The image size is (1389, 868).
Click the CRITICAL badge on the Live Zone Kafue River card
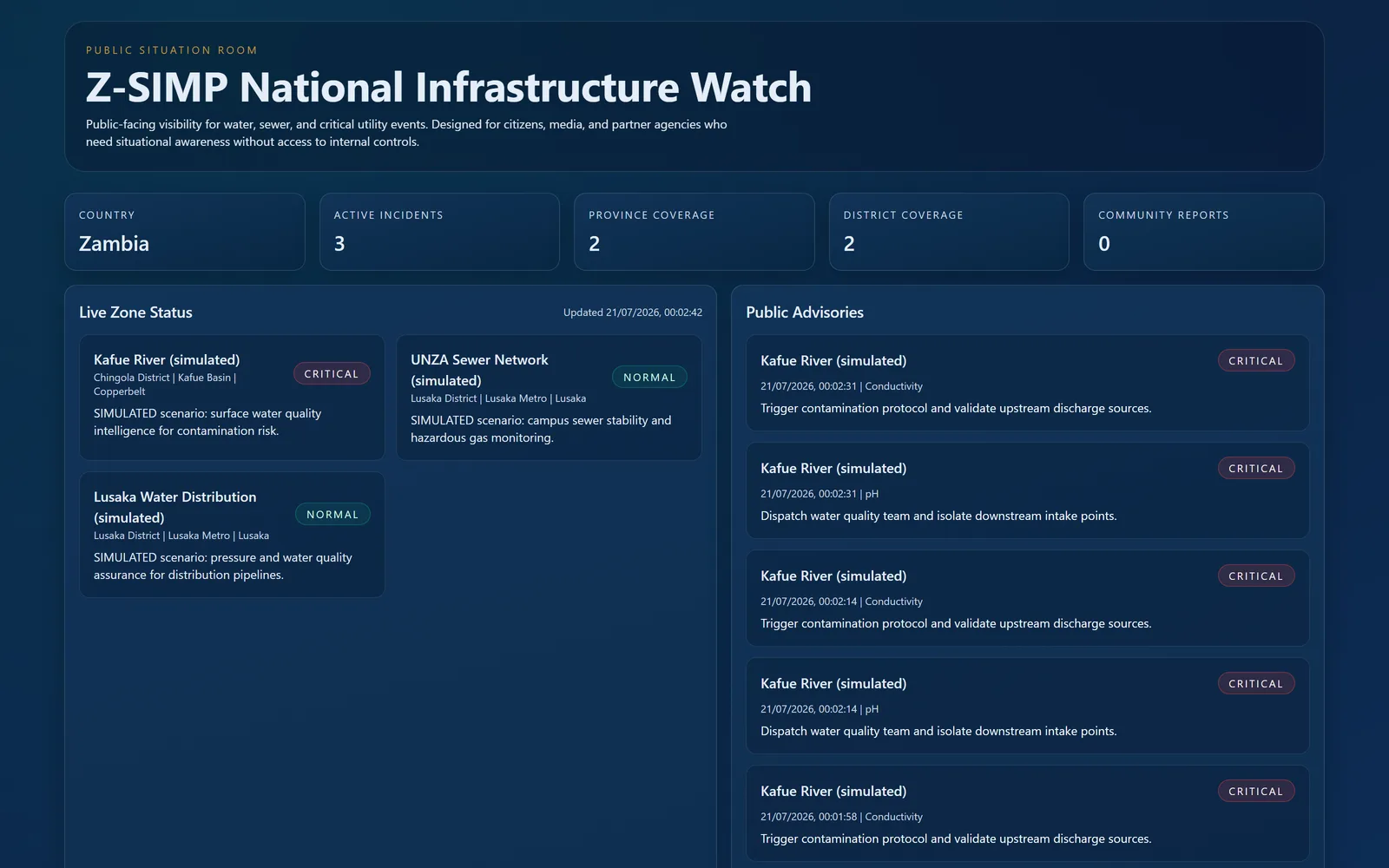coord(332,374)
